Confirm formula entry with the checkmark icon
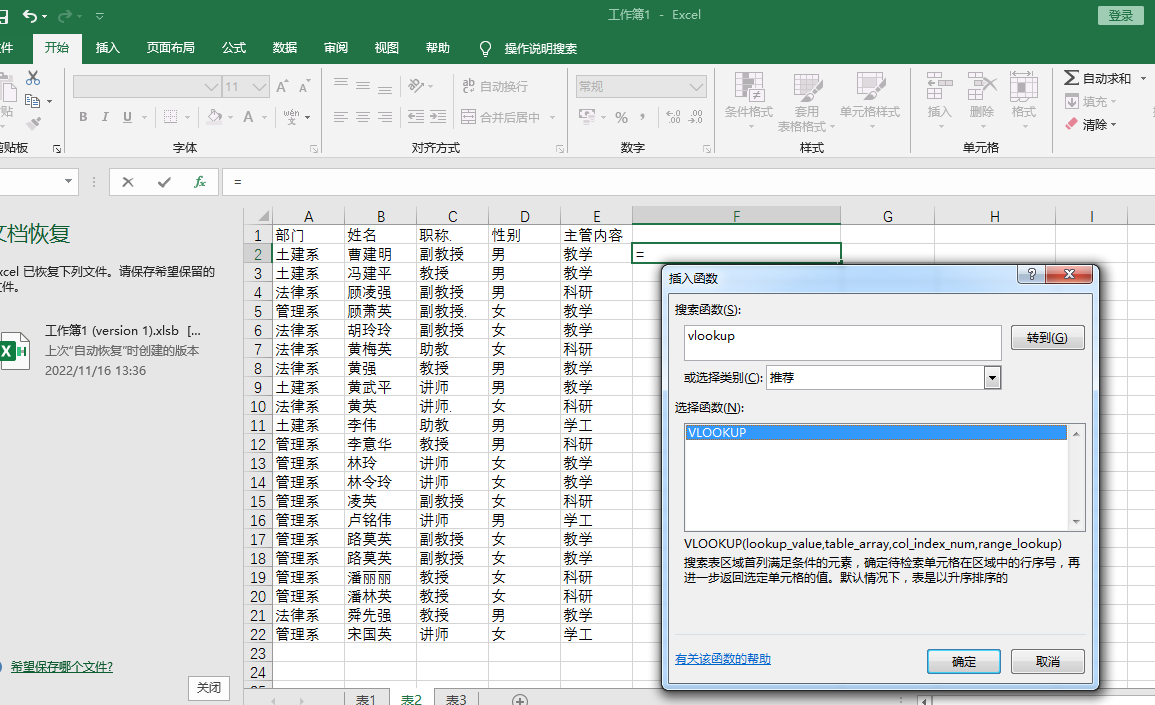 pyautogui.click(x=164, y=182)
